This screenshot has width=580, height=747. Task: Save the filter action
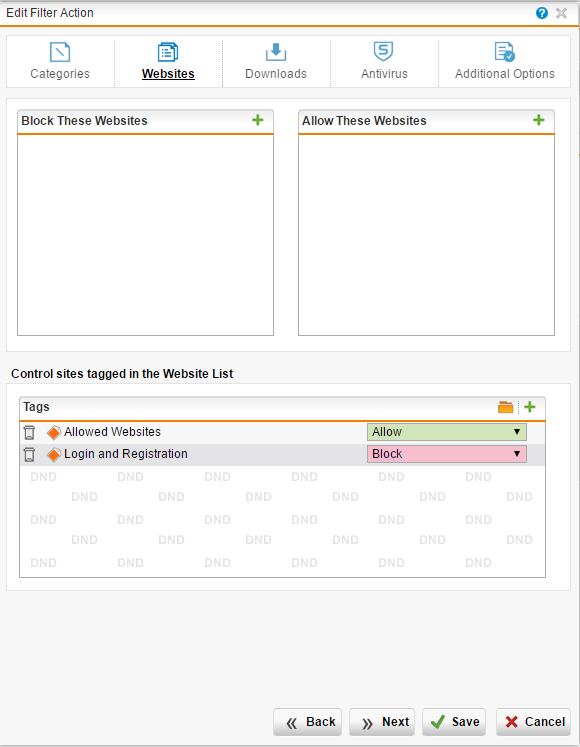(454, 722)
